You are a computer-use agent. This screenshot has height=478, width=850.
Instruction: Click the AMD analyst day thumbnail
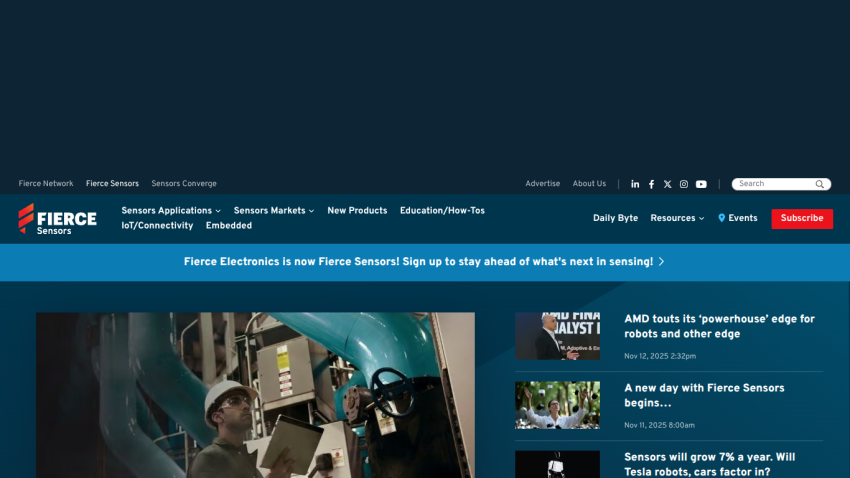pyautogui.click(x=557, y=336)
